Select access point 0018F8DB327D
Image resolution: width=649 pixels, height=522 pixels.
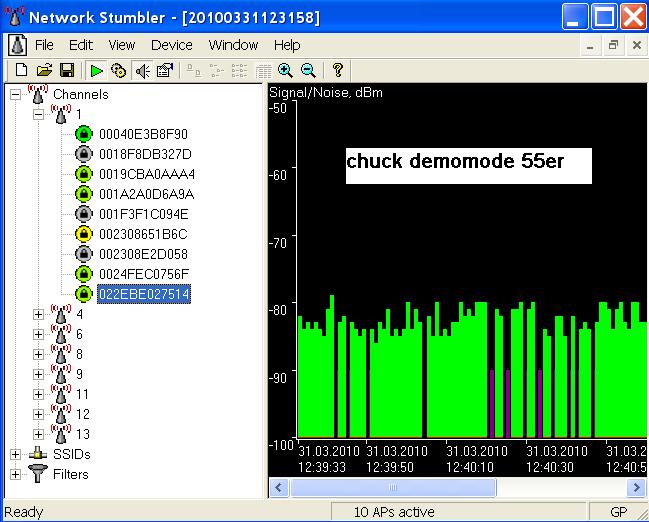[145, 154]
